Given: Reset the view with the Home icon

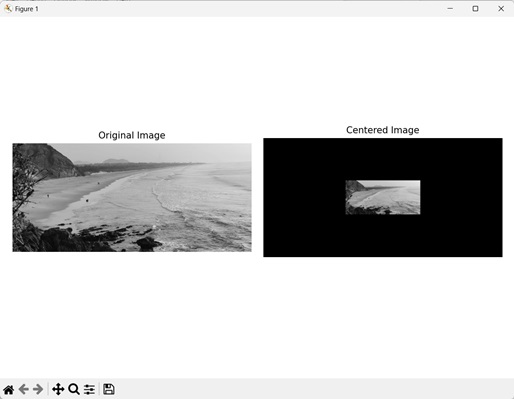Looking at the screenshot, I should [x=9, y=389].
